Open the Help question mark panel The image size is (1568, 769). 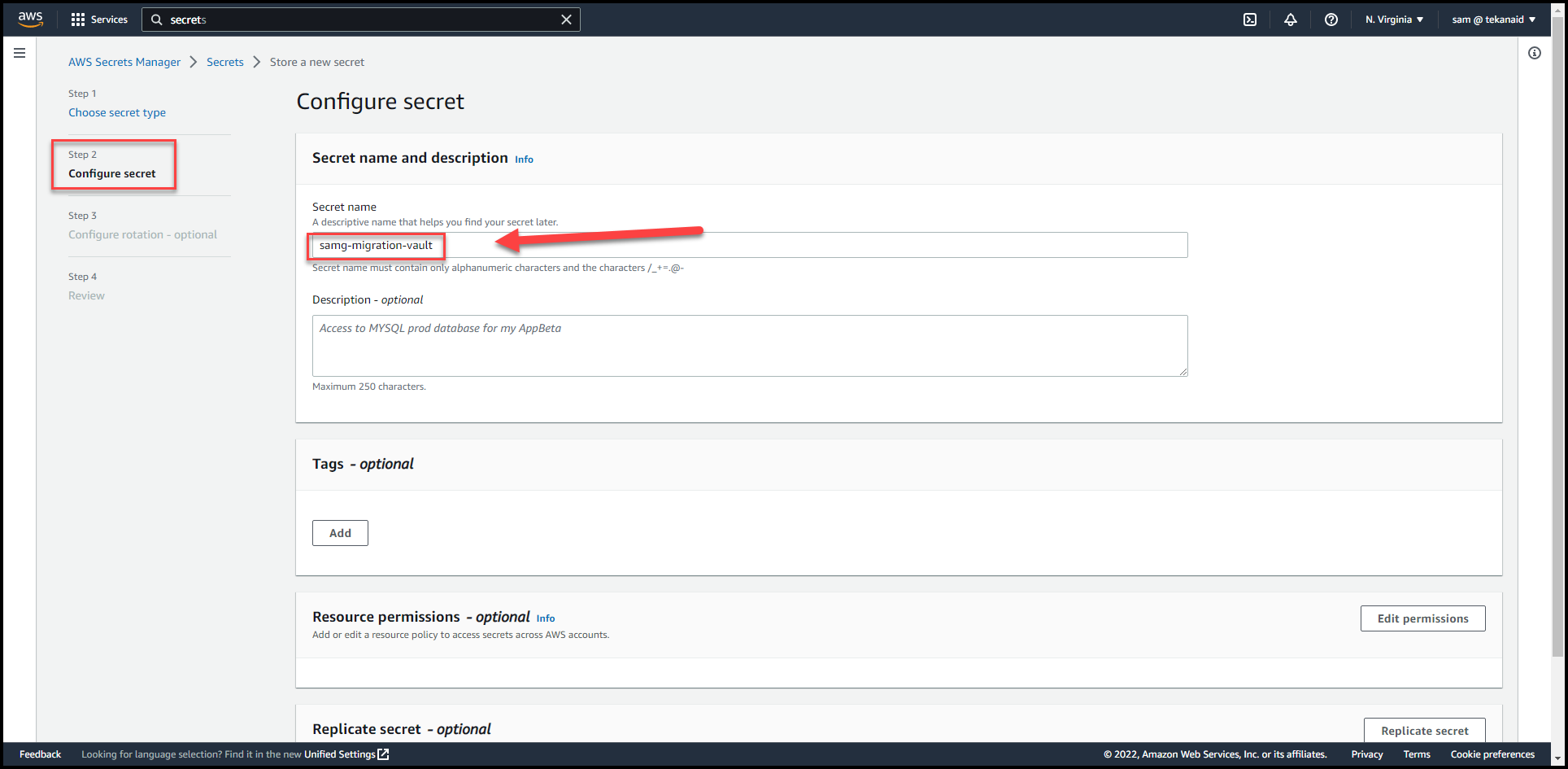coord(1331,19)
